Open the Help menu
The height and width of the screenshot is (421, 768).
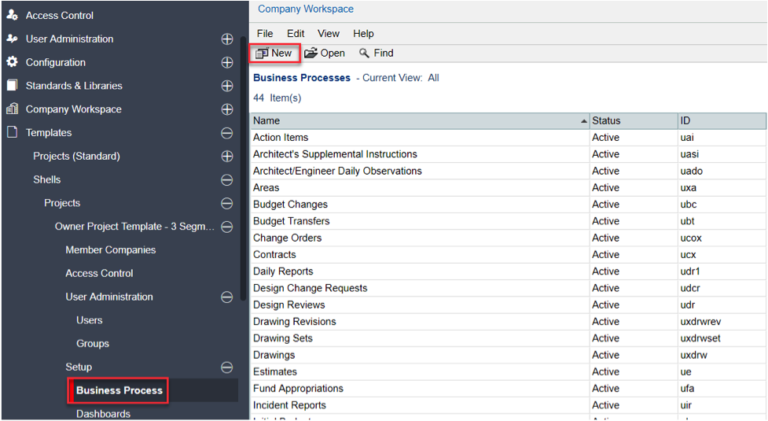363,33
